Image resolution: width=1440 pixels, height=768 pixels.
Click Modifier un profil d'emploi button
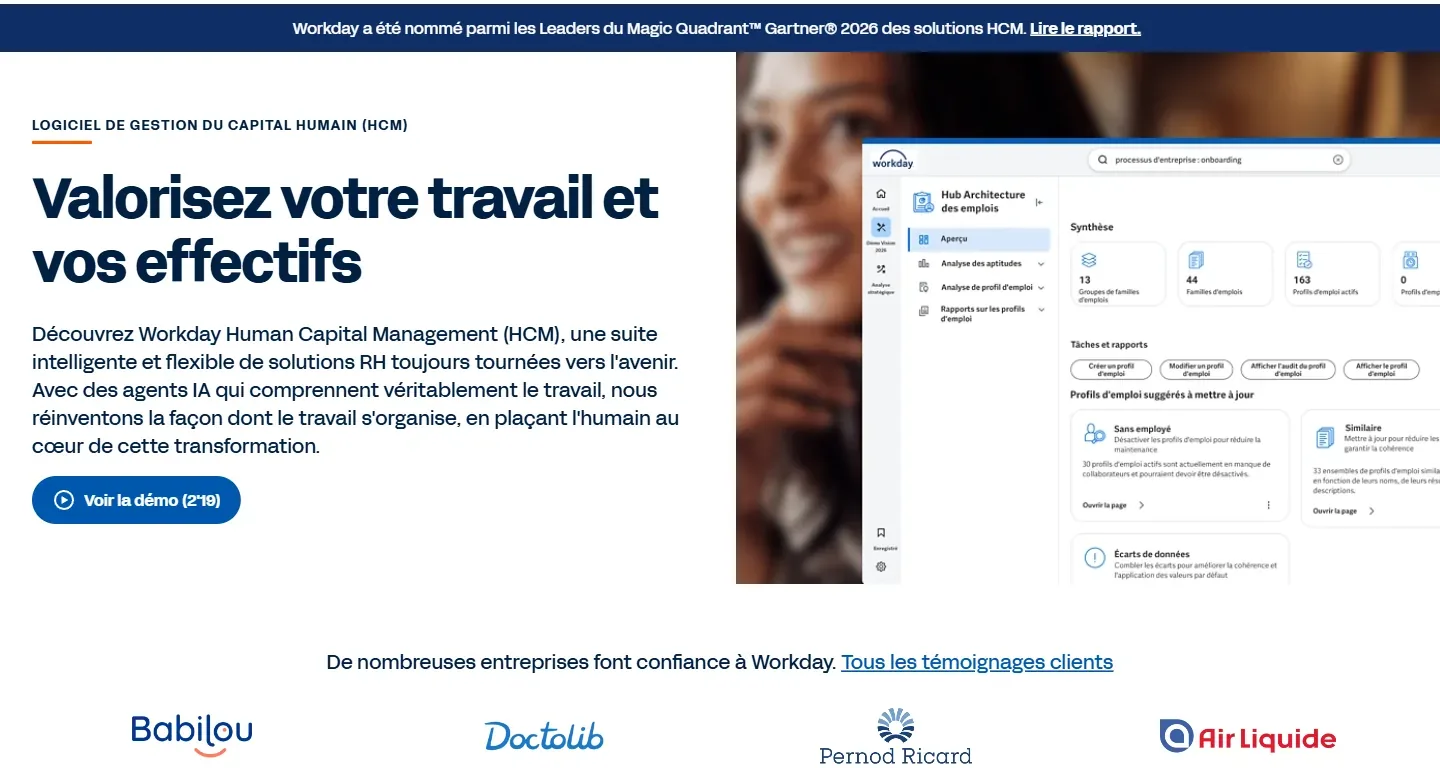[1197, 370]
